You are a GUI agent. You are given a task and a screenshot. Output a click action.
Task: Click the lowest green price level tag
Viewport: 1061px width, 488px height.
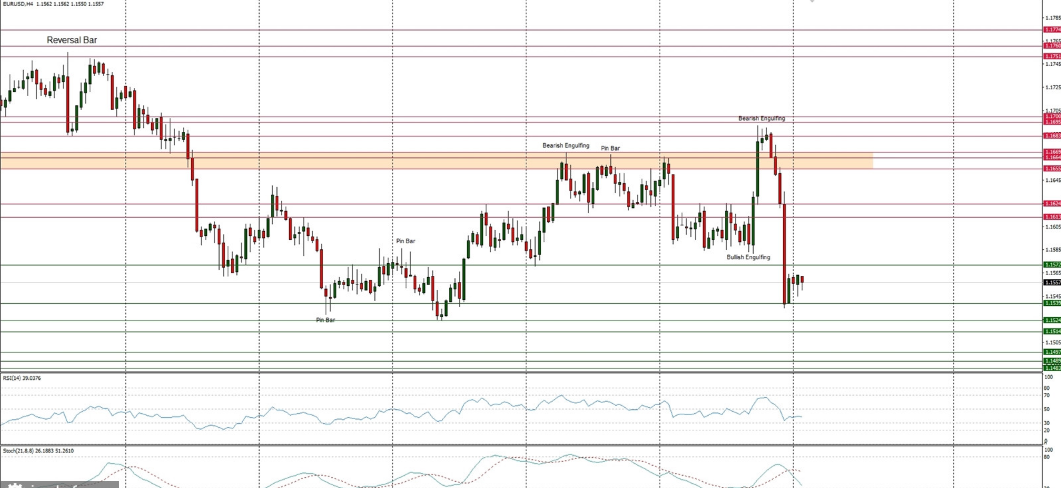pyautogui.click(x=1051, y=367)
